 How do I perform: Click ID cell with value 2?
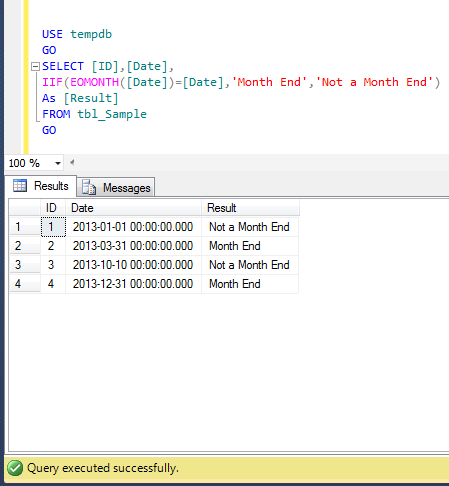pyautogui.click(x=53, y=246)
